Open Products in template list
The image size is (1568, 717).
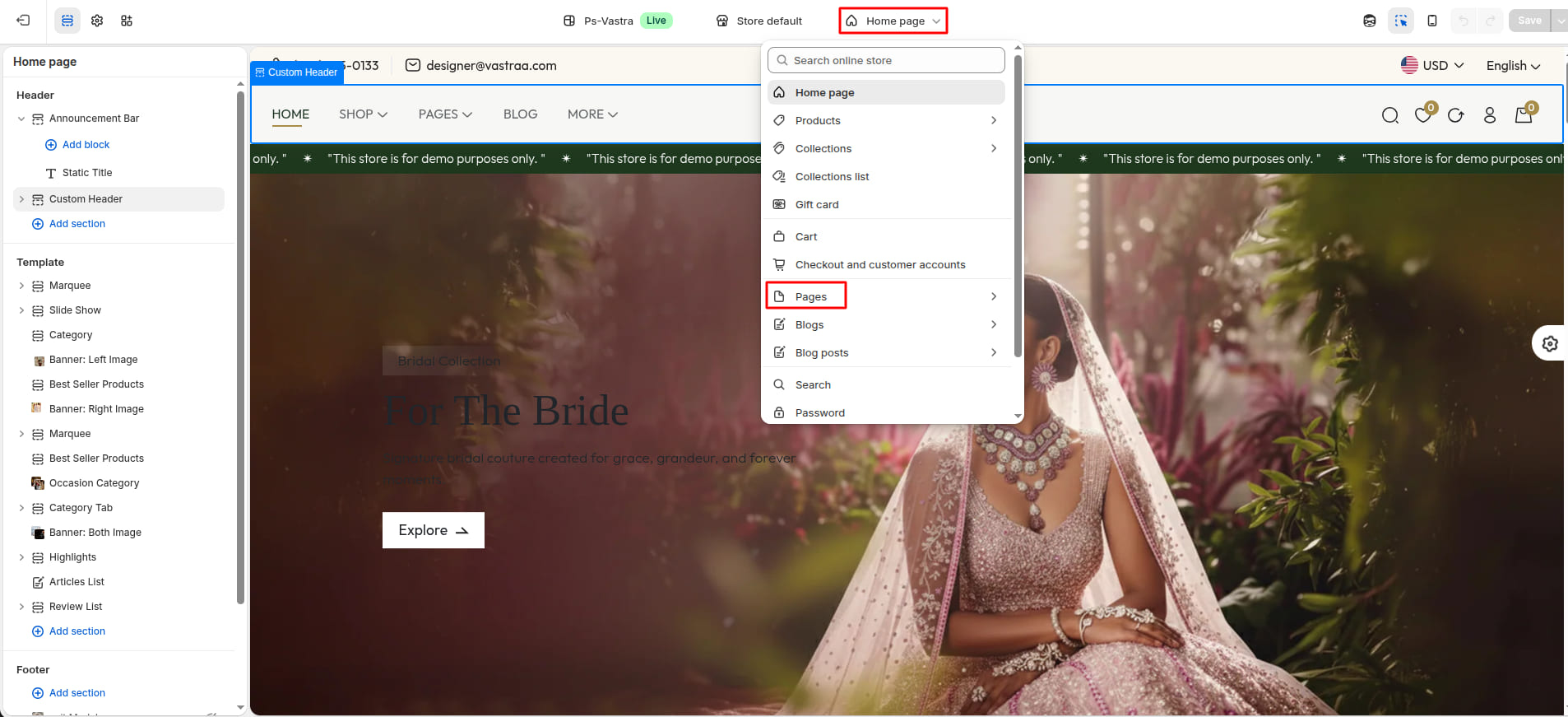886,120
